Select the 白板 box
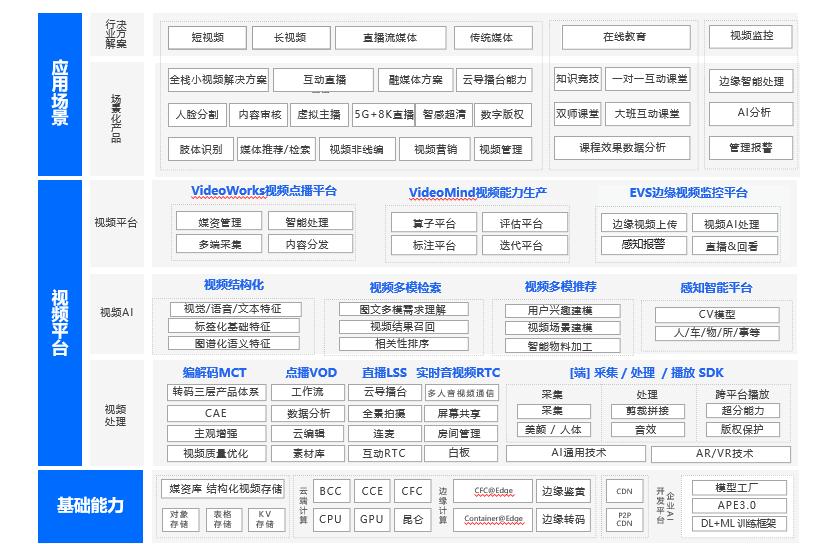831x544 pixels. point(461,453)
